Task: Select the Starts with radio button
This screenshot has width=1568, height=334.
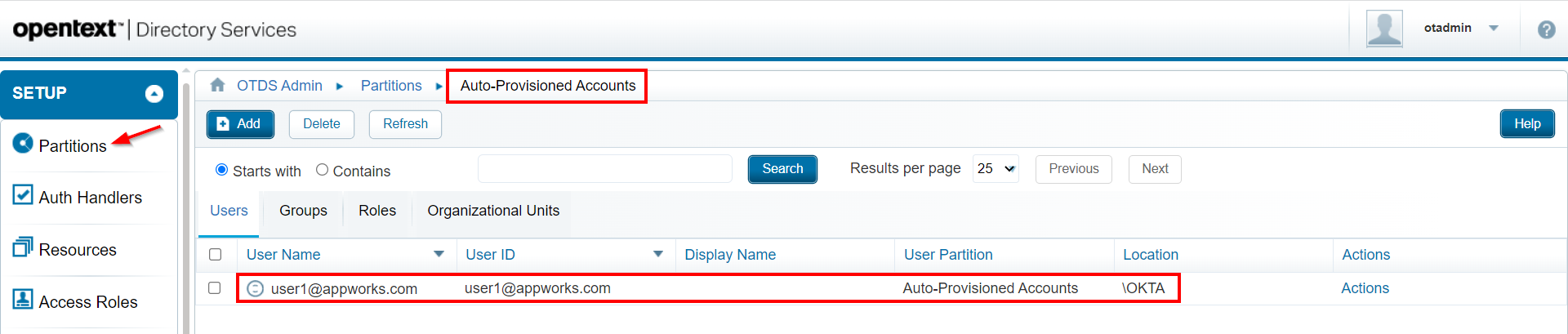Action: [221, 170]
